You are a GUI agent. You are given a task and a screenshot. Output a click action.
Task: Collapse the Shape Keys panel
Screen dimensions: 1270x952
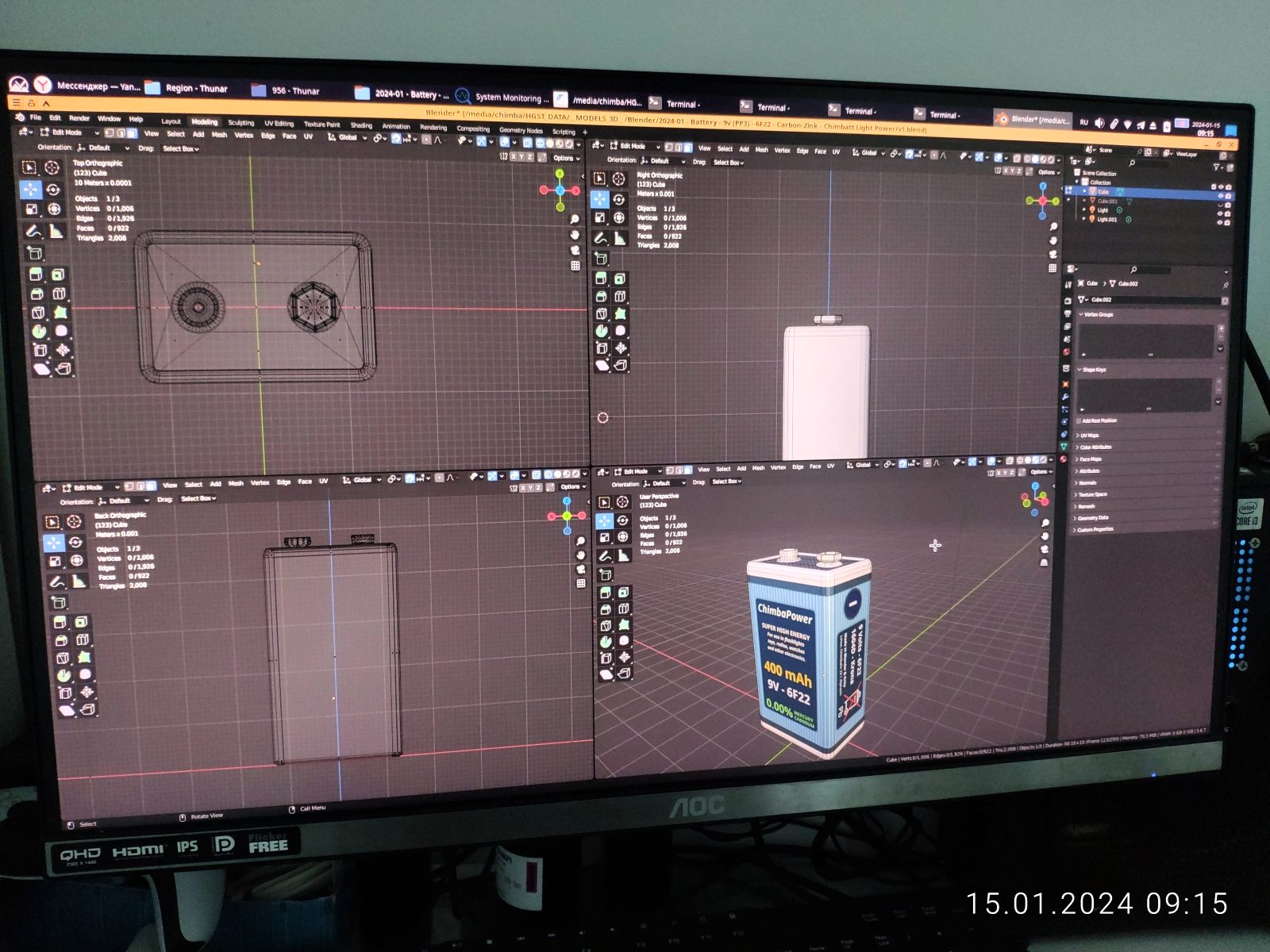pyautogui.click(x=1092, y=370)
